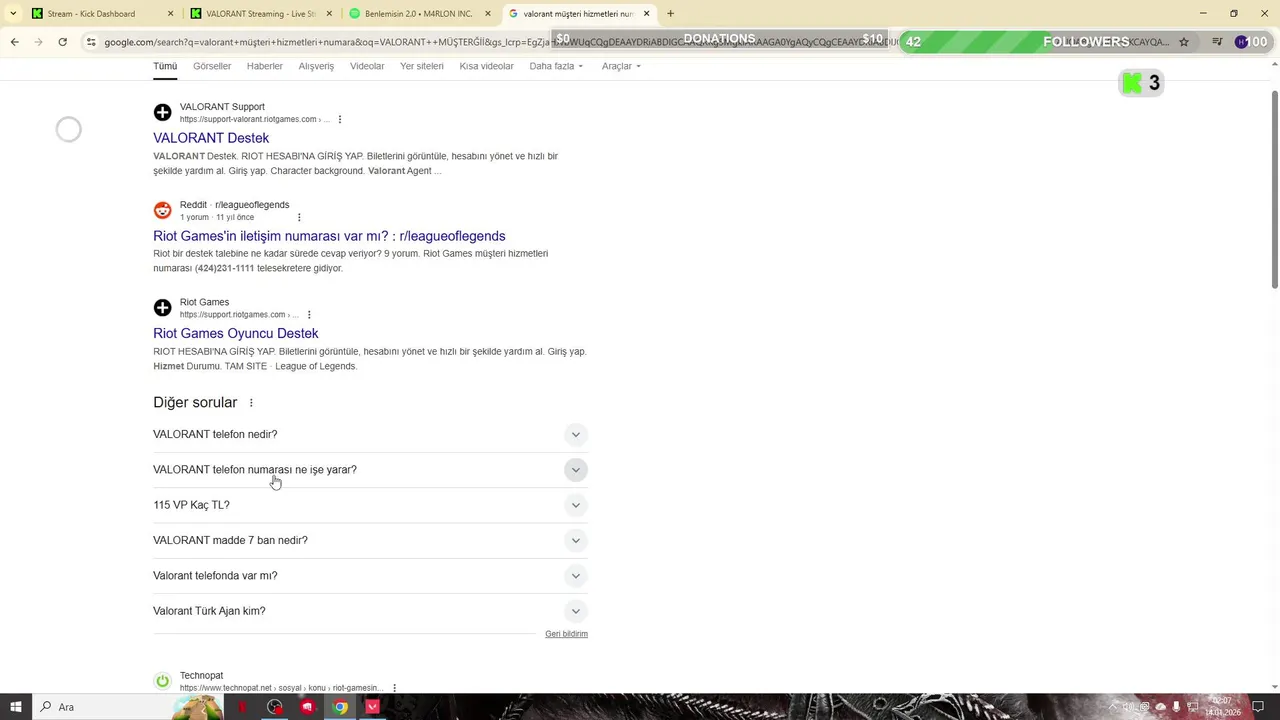Open more options beside Diğer sorular heading
The image size is (1280, 720).
(251, 403)
